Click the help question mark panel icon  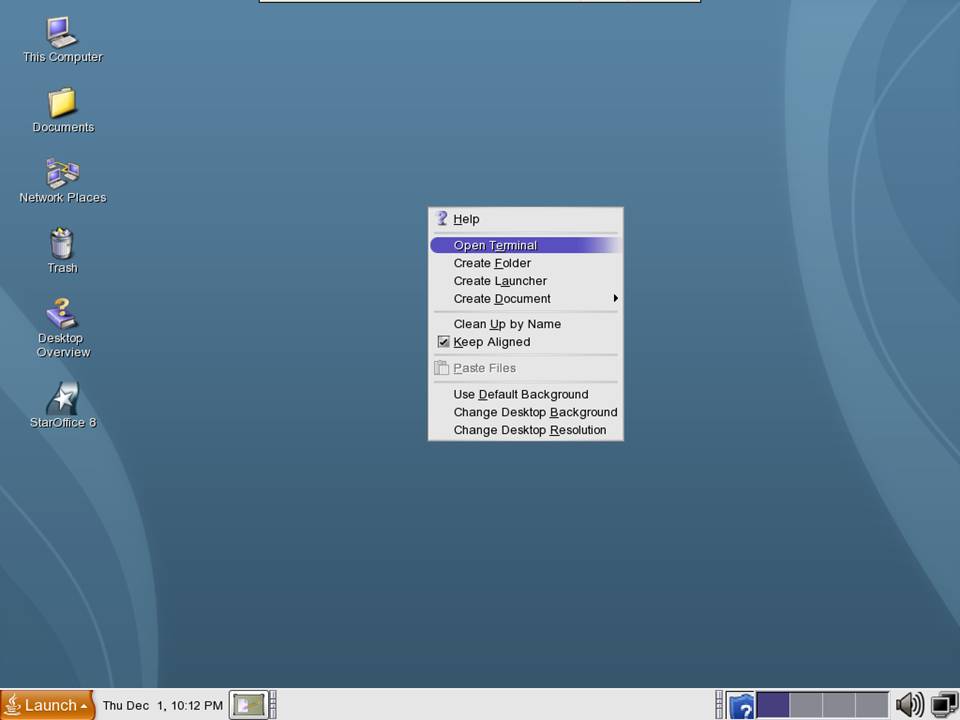click(740, 706)
